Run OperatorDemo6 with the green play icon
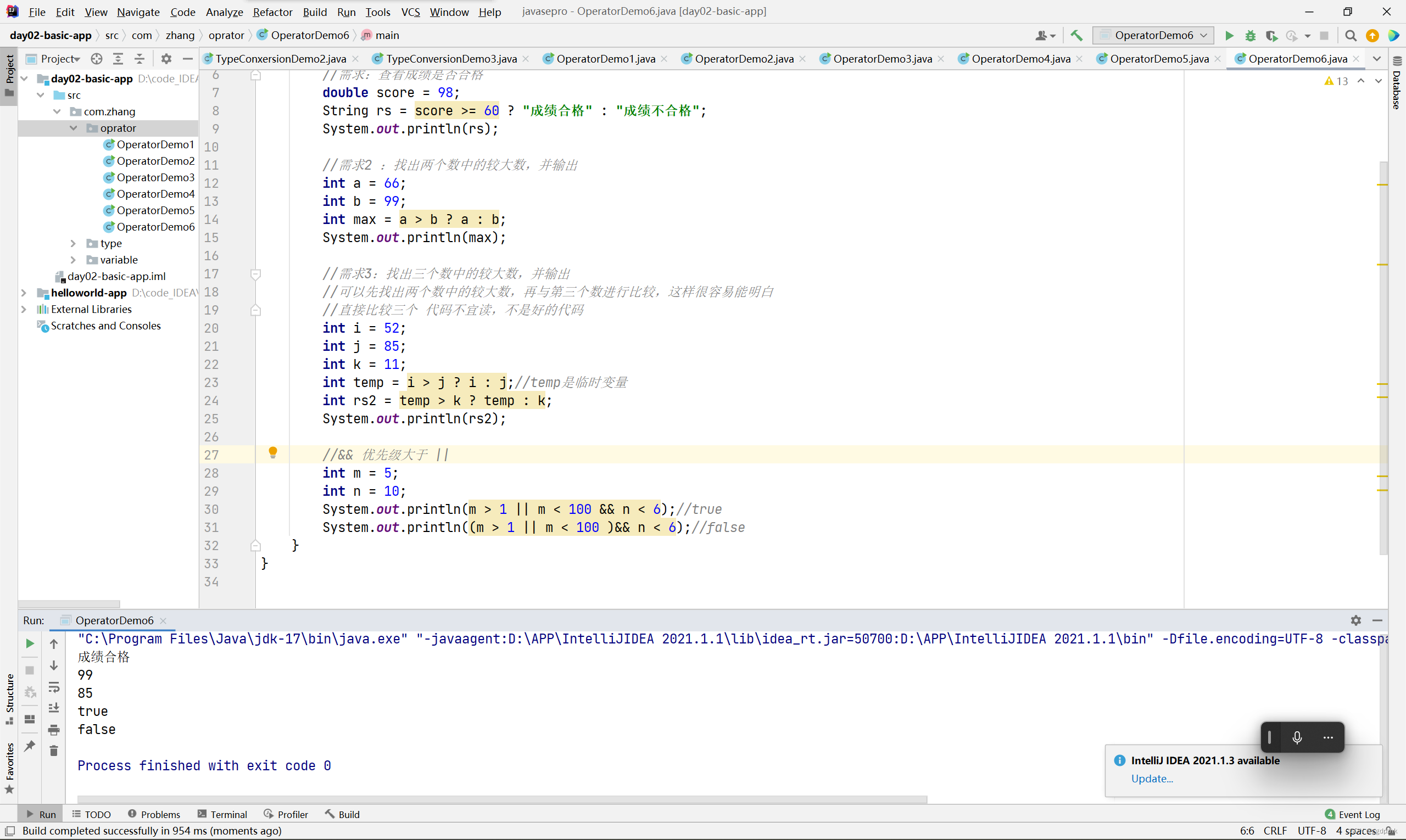The image size is (1406, 840). point(1229,36)
